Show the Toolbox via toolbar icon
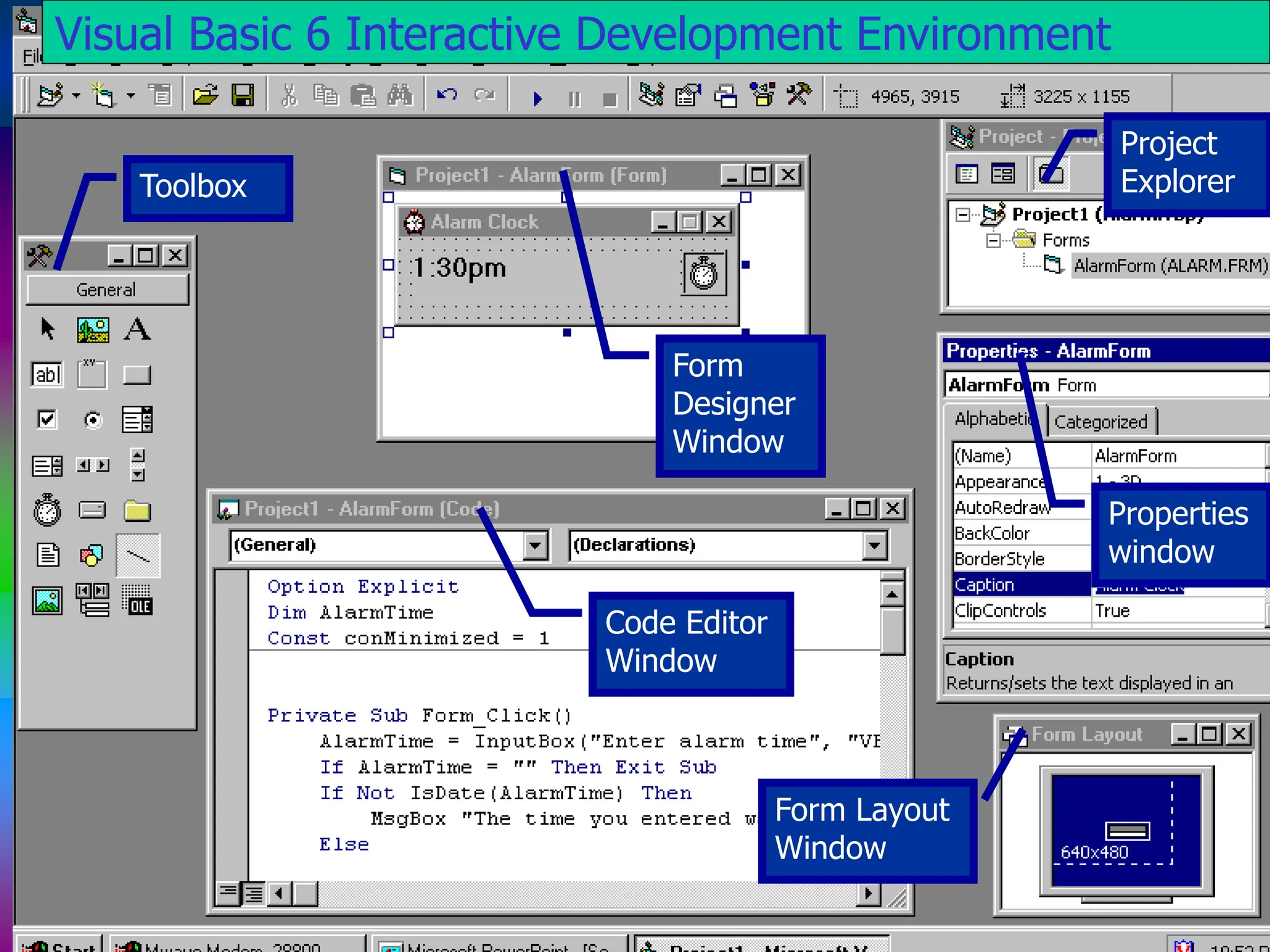Image resolution: width=1270 pixels, height=952 pixels. point(799,95)
